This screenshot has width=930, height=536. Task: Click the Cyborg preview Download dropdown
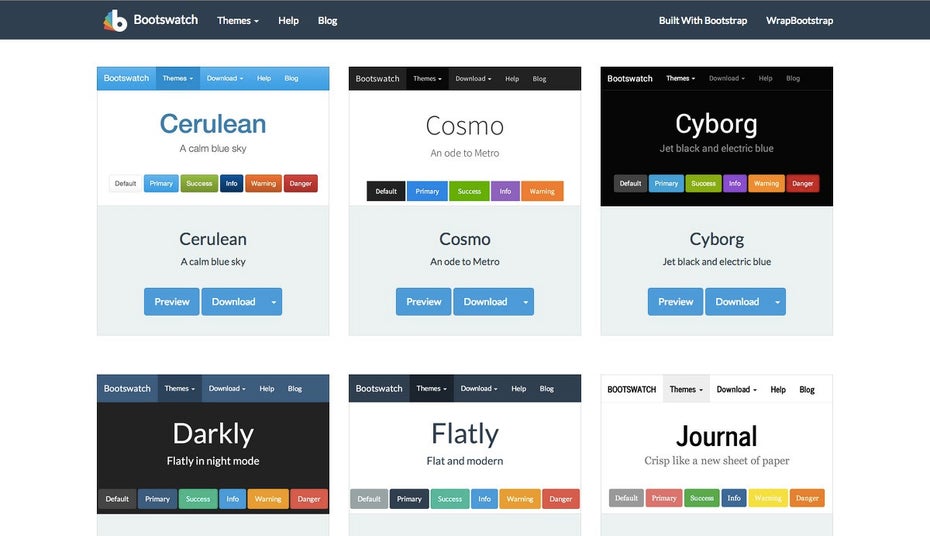click(x=727, y=78)
